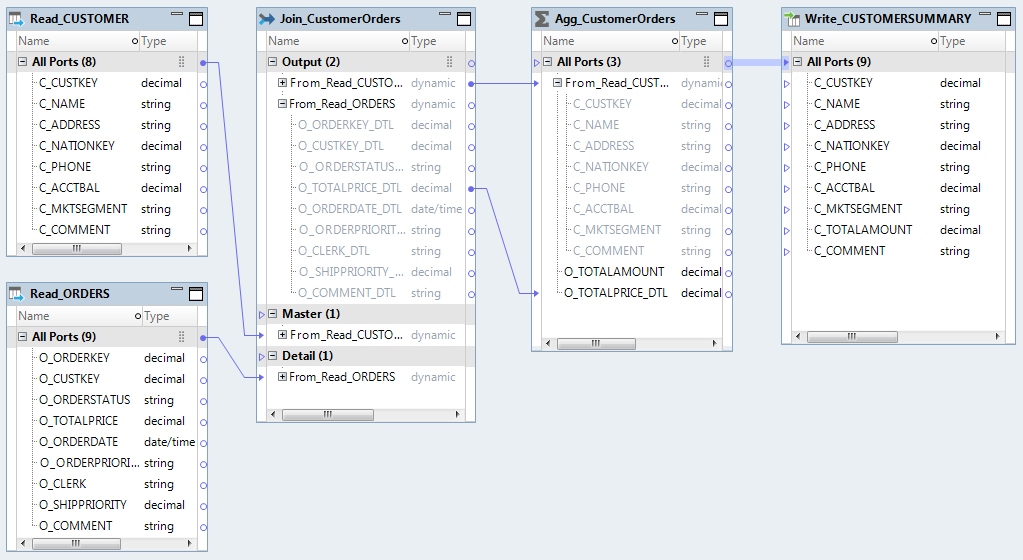Select O_ORDERDATE port in Read_ORDERS
The height and width of the screenshot is (560, 1023).
(78, 442)
